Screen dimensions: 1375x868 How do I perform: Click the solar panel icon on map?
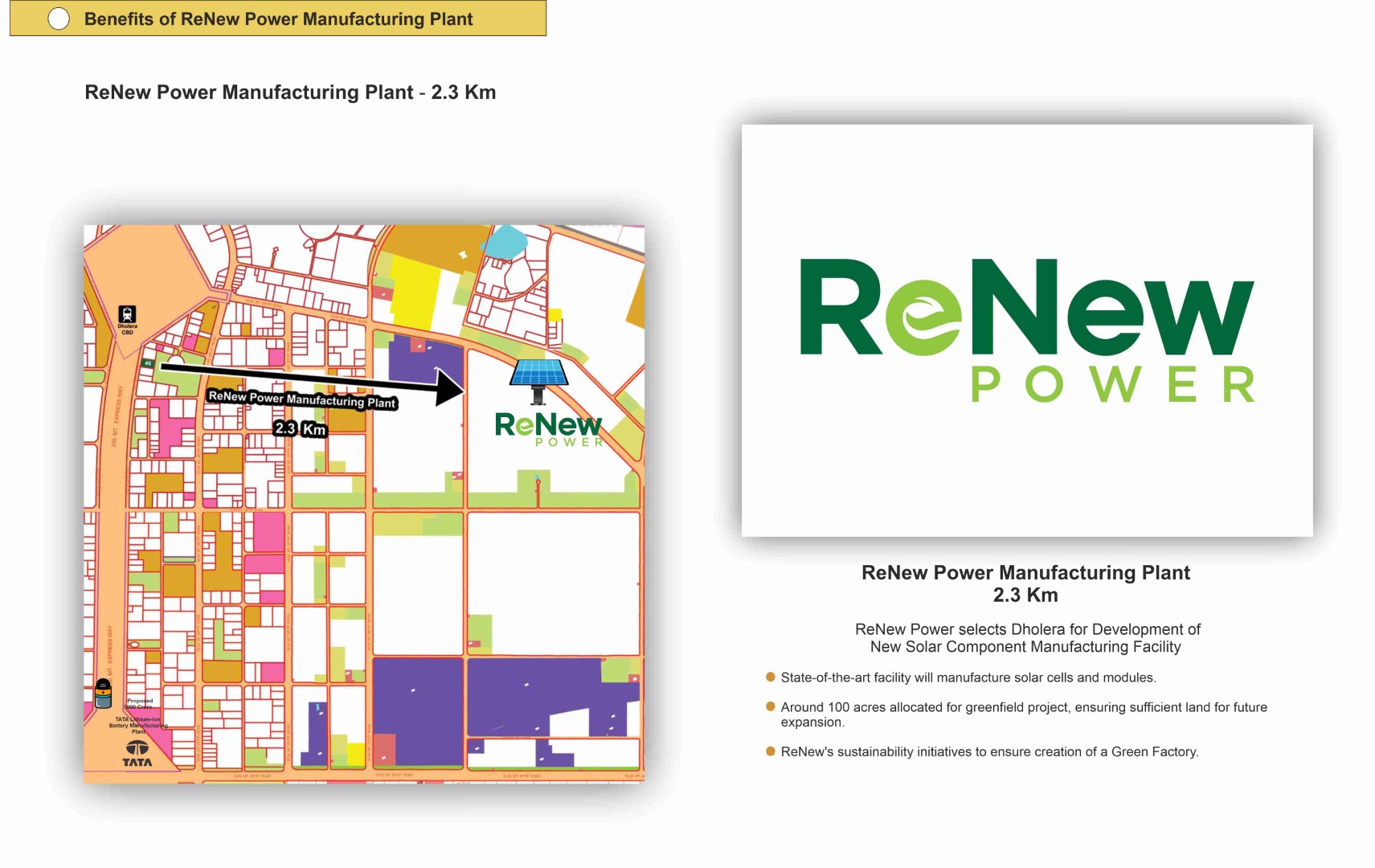tap(538, 378)
